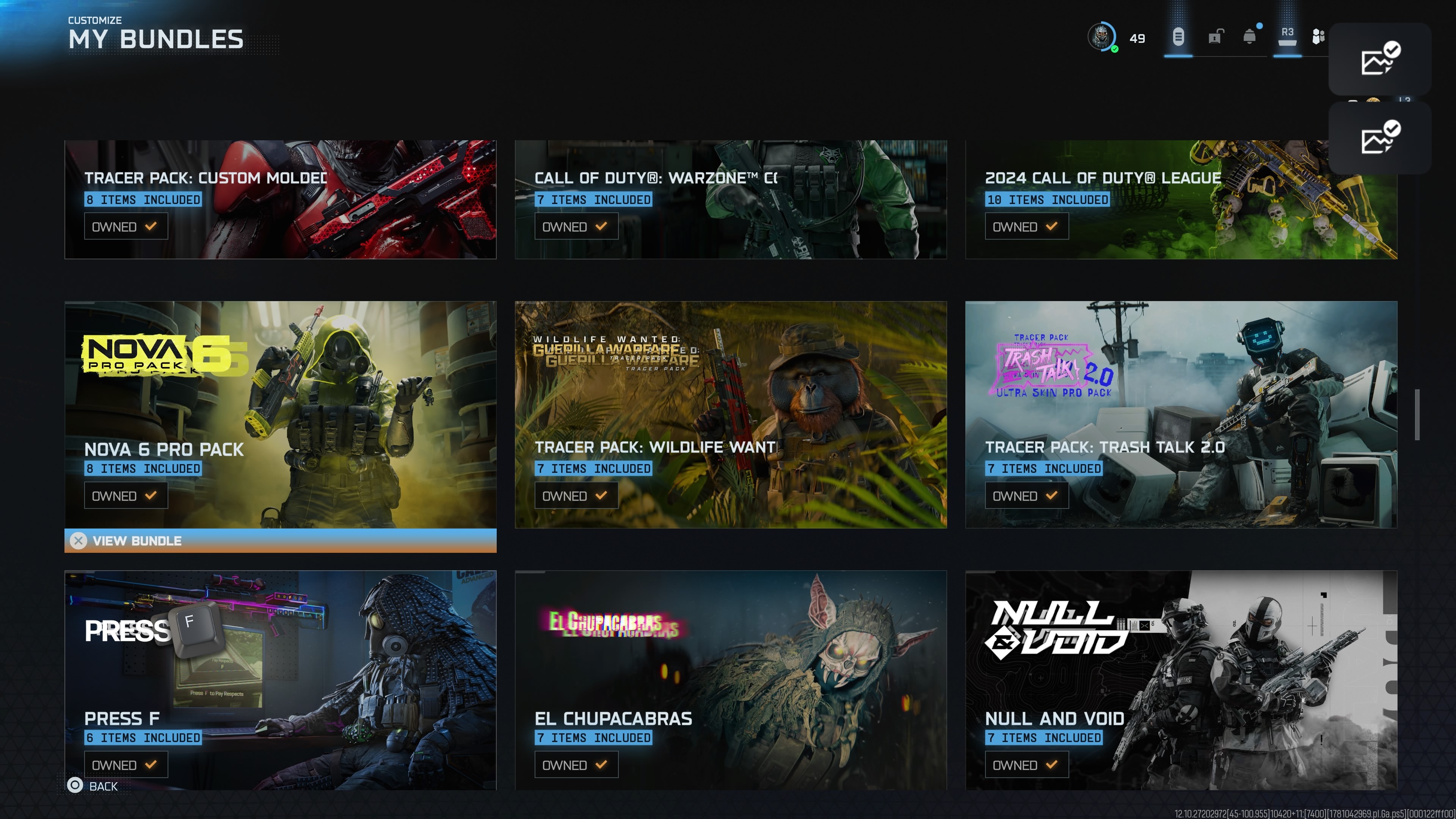The image size is (1456, 819).
Task: Click the bundle list scrollbar handle
Action: (1417, 414)
